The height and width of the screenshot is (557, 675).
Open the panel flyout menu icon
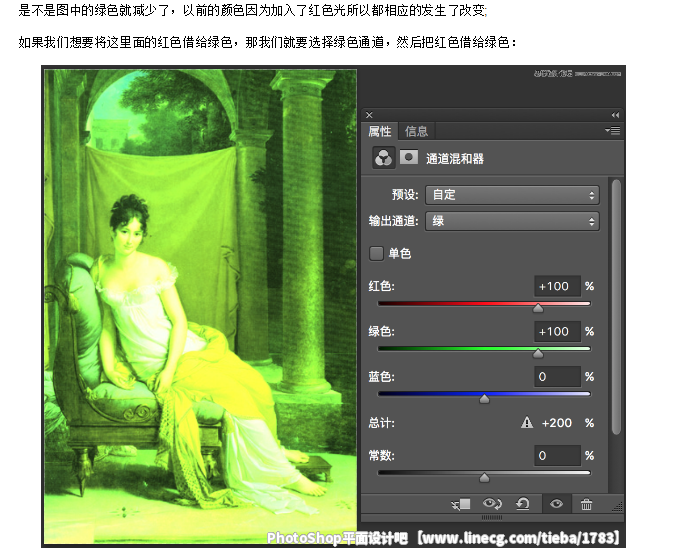(613, 130)
